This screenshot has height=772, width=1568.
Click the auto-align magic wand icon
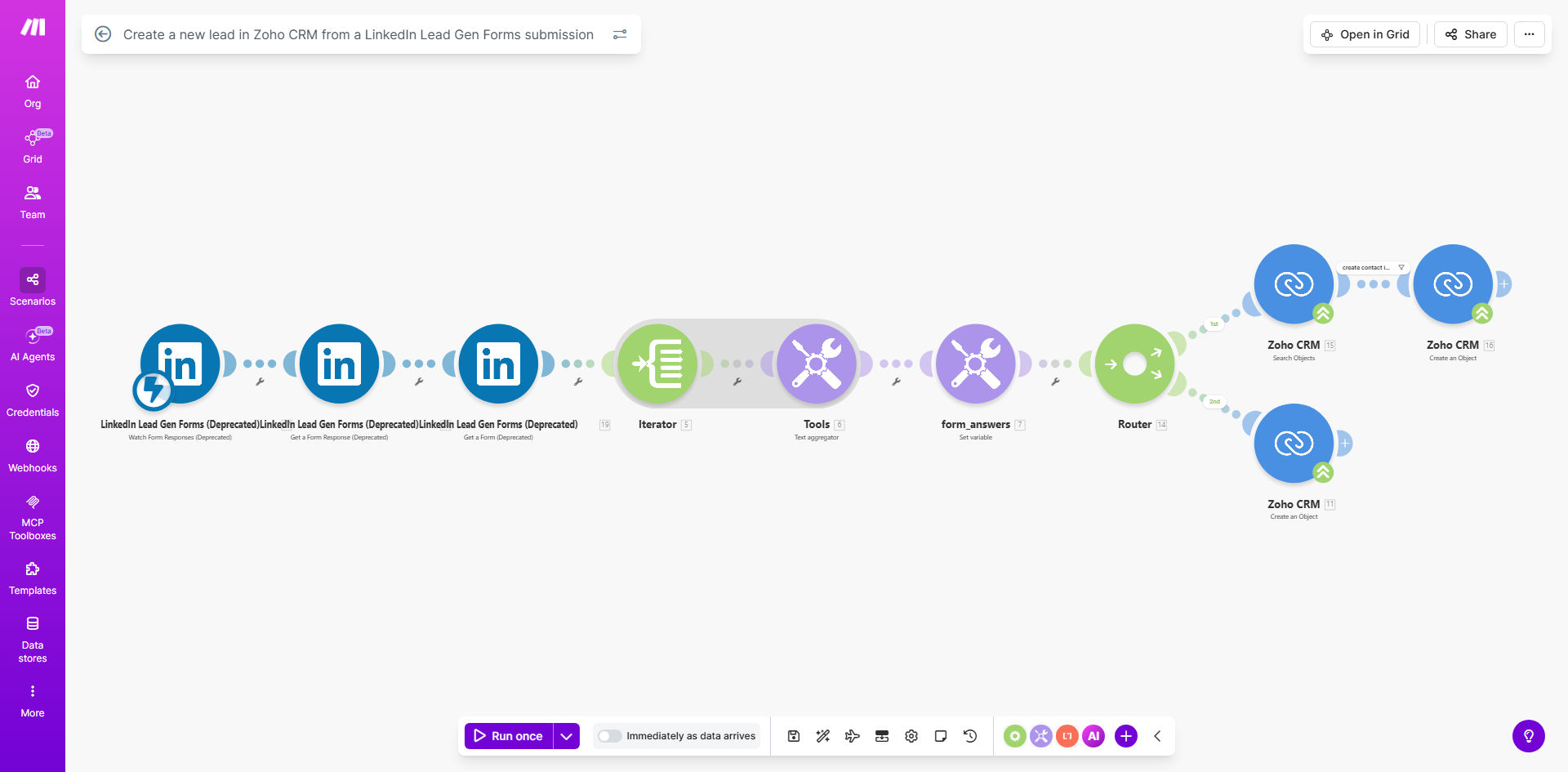[x=823, y=736]
